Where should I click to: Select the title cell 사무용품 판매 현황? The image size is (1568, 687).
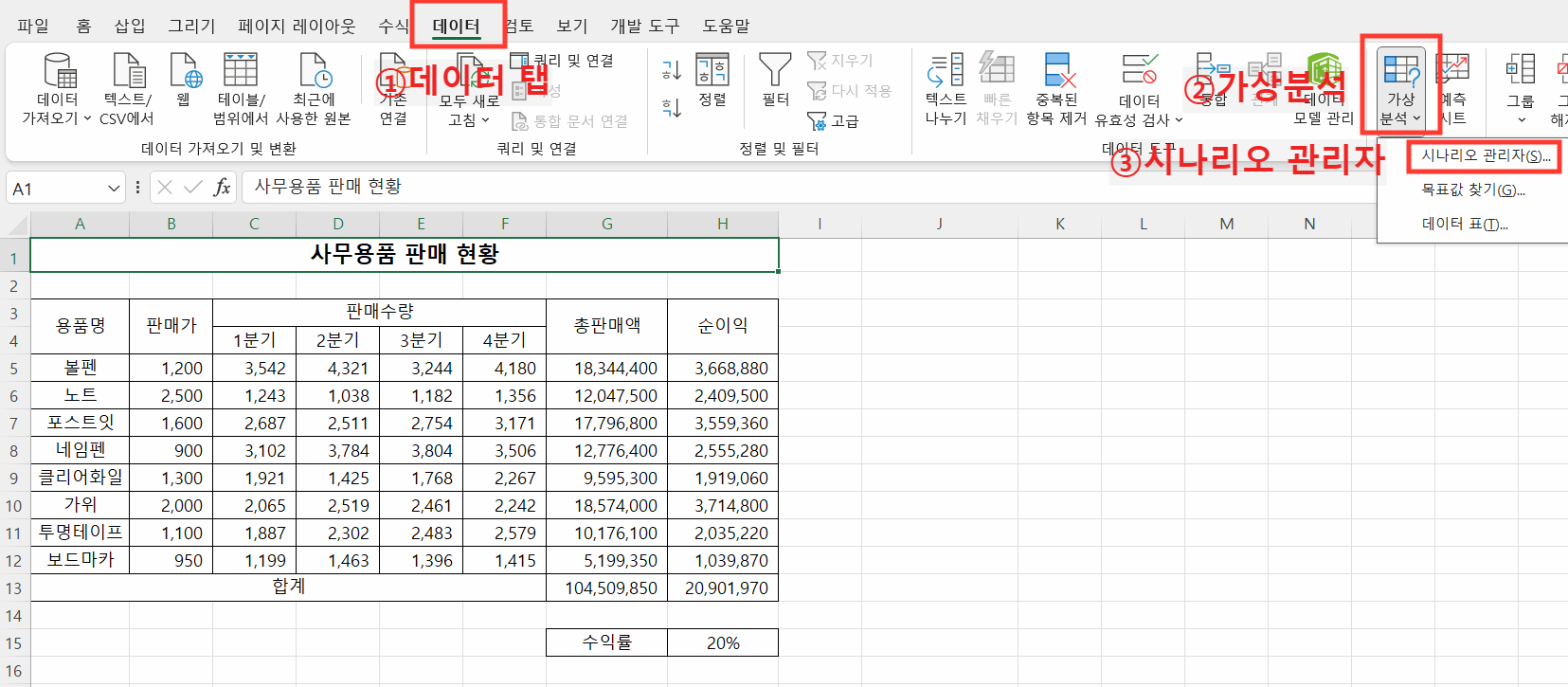[x=405, y=255]
